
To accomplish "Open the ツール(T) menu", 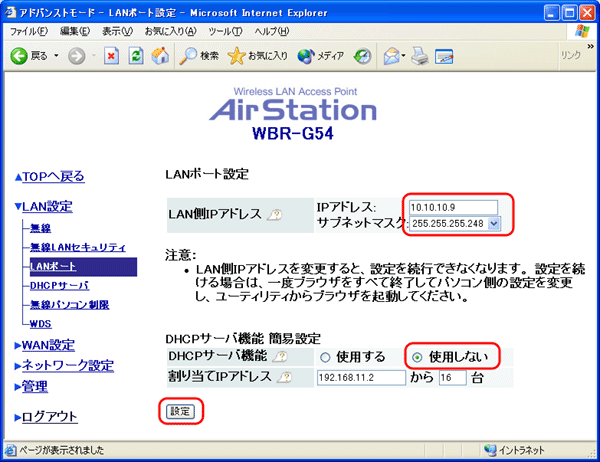I will click(225, 32).
